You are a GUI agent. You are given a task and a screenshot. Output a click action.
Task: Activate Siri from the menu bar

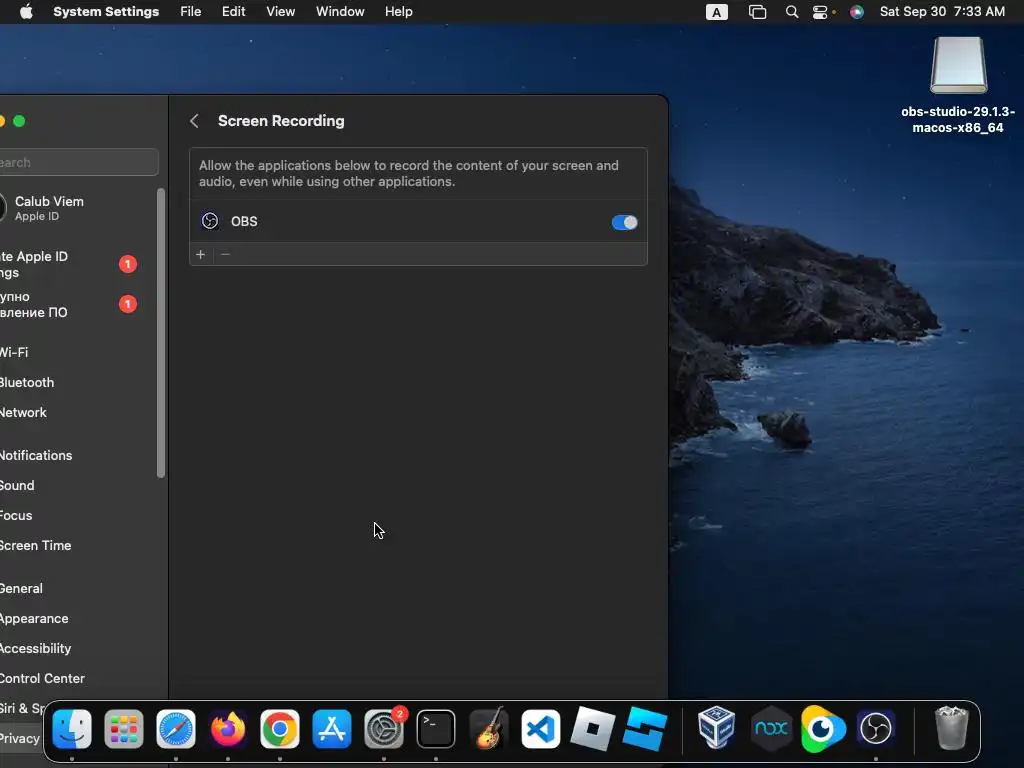click(x=857, y=12)
